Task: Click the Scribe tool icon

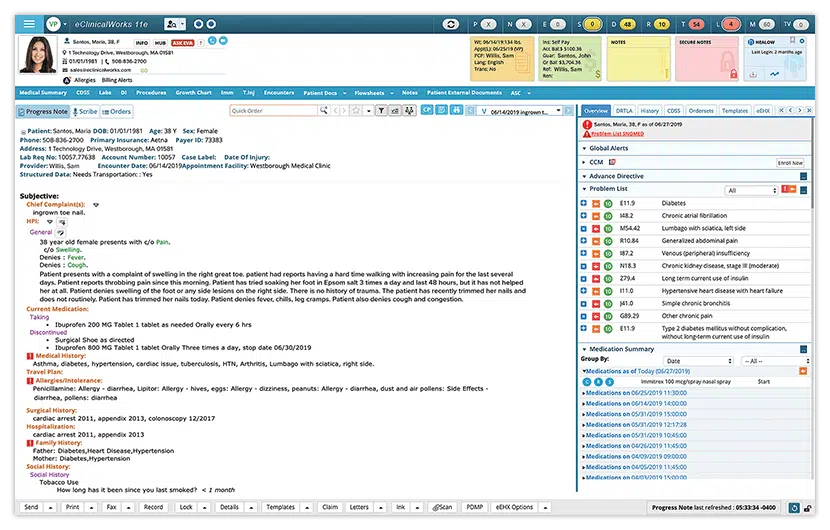Action: [x=86, y=111]
